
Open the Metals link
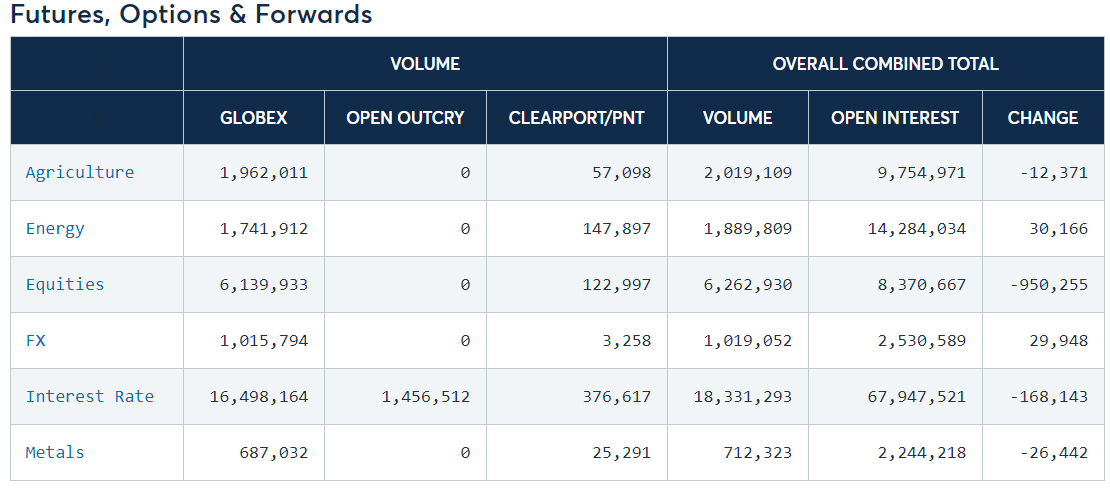point(55,452)
